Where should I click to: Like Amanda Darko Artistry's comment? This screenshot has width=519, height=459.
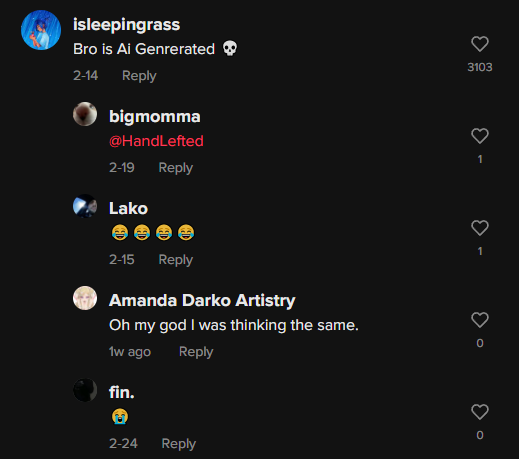pyautogui.click(x=480, y=320)
